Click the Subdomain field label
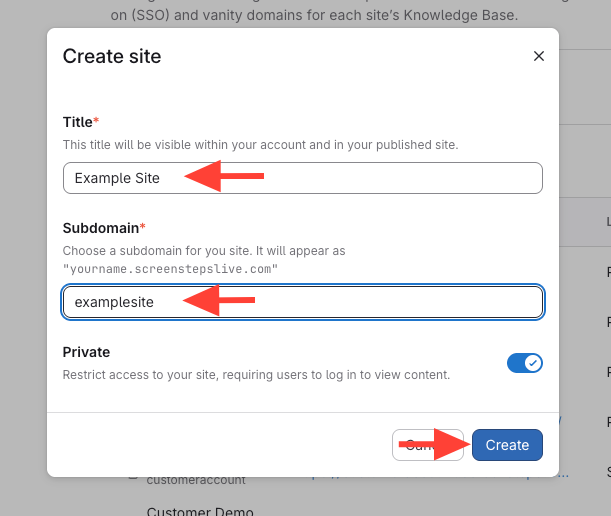This screenshot has width=611, height=516. tap(100, 229)
